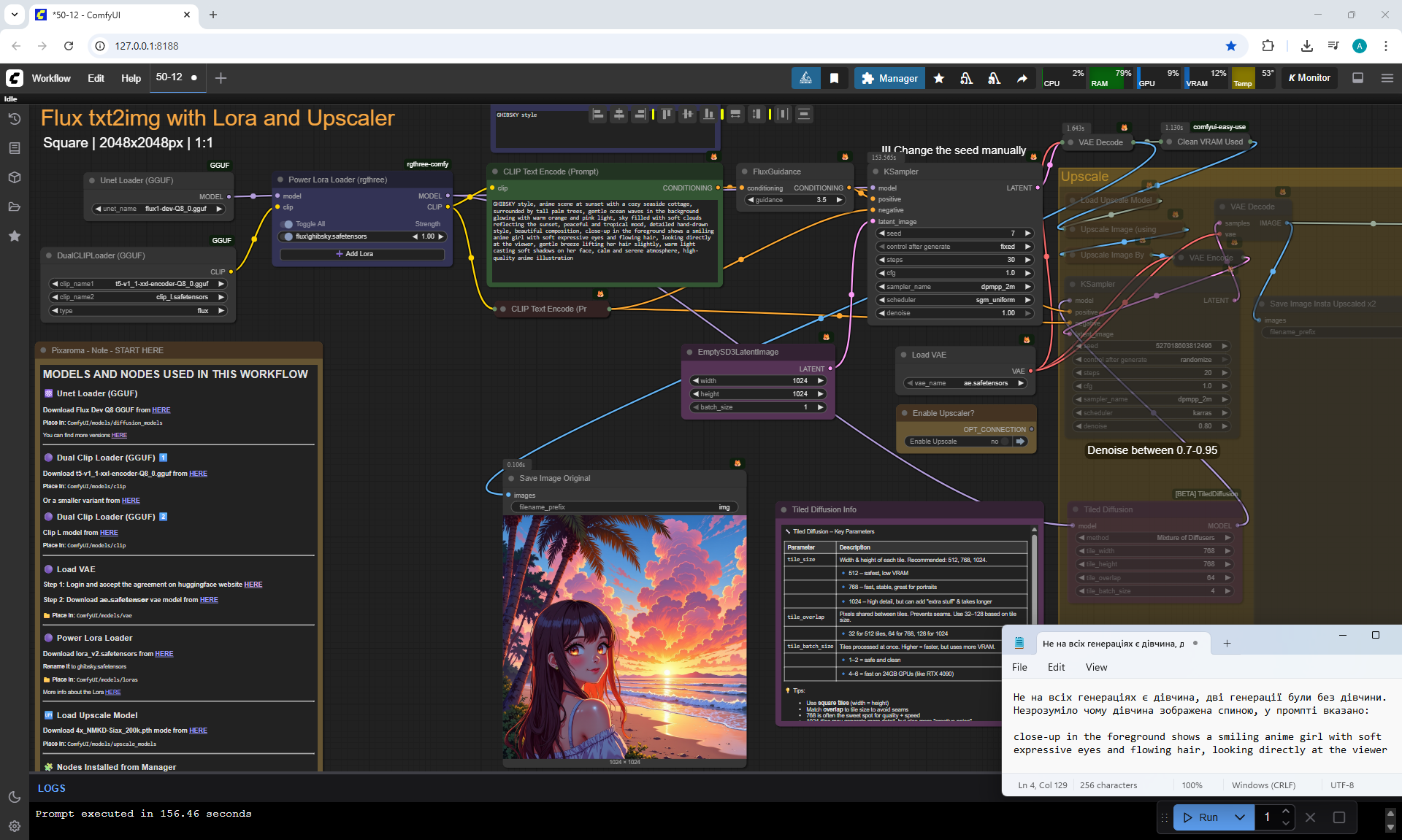Open the Edit menu in Notepad
Screen dimensions: 1402x840
point(1055,667)
